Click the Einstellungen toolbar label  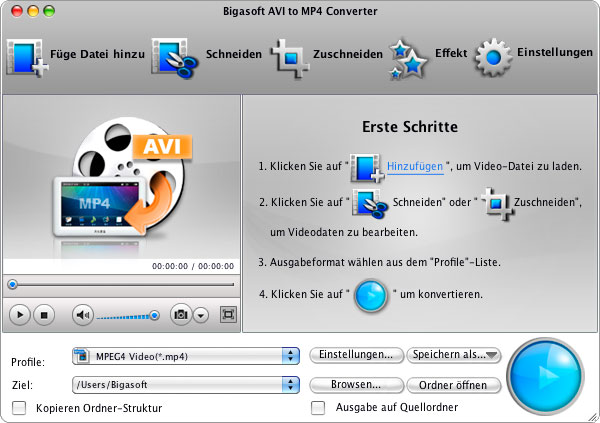point(555,52)
